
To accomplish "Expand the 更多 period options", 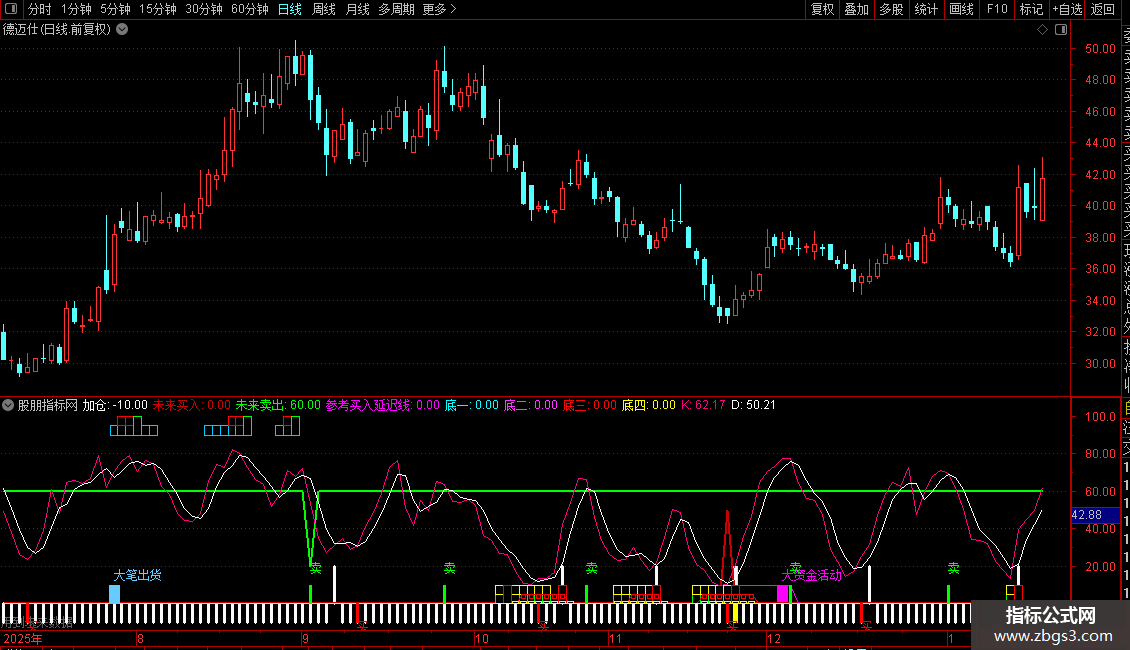I will (x=439, y=10).
